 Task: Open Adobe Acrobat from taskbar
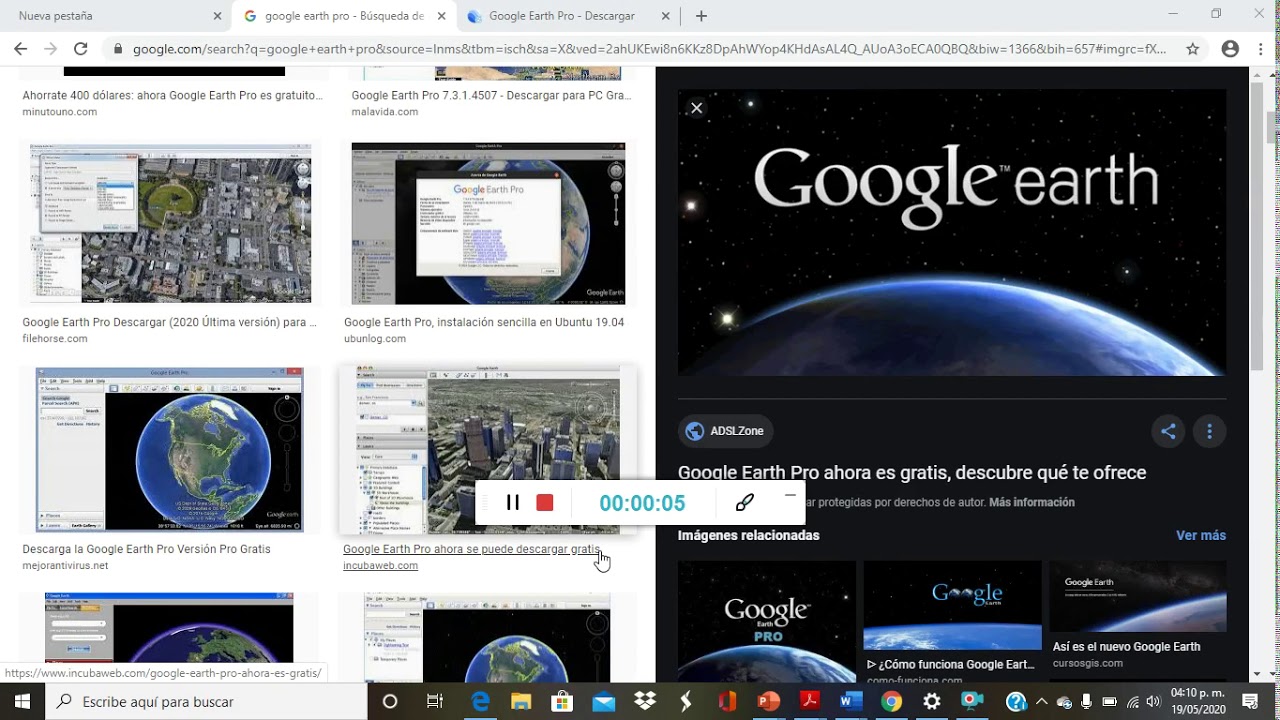809,701
